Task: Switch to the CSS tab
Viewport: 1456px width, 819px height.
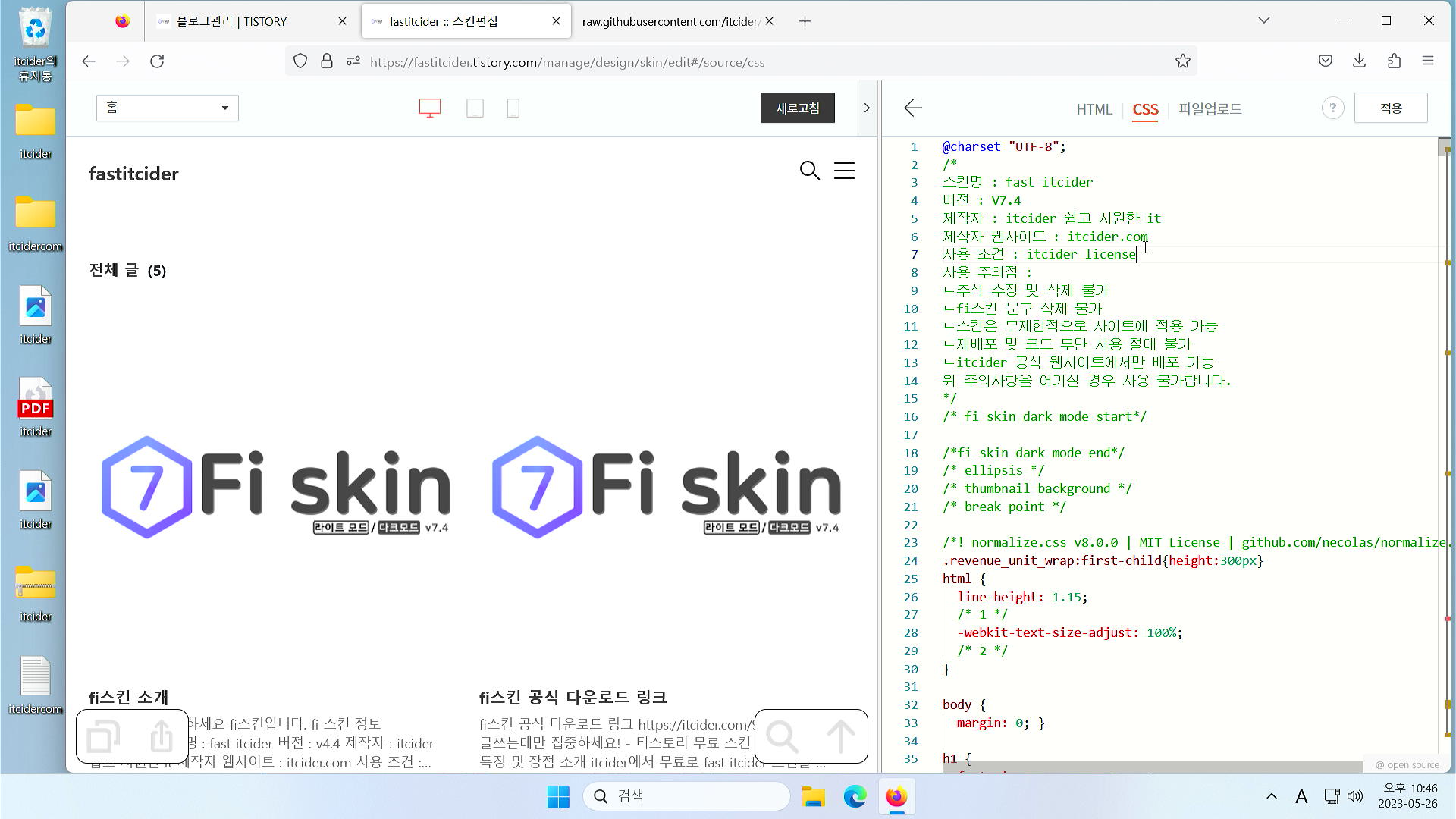Action: point(1145,109)
